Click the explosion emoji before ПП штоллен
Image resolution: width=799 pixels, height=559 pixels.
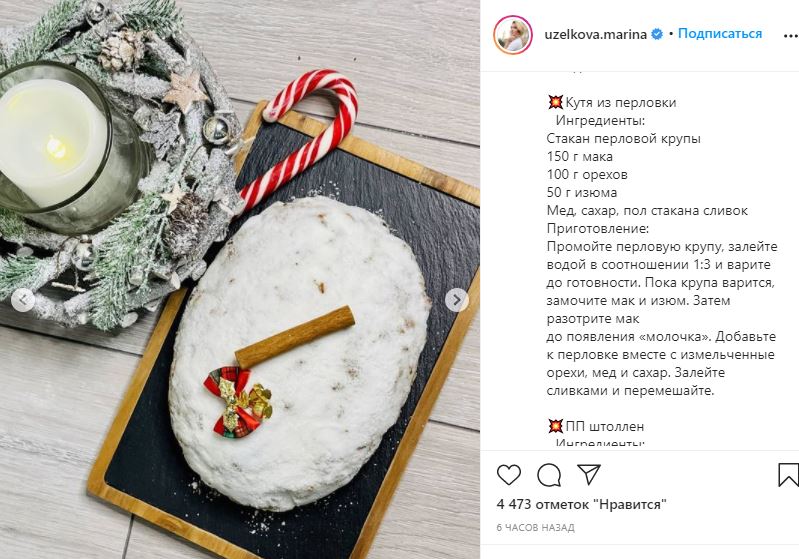click(555, 426)
